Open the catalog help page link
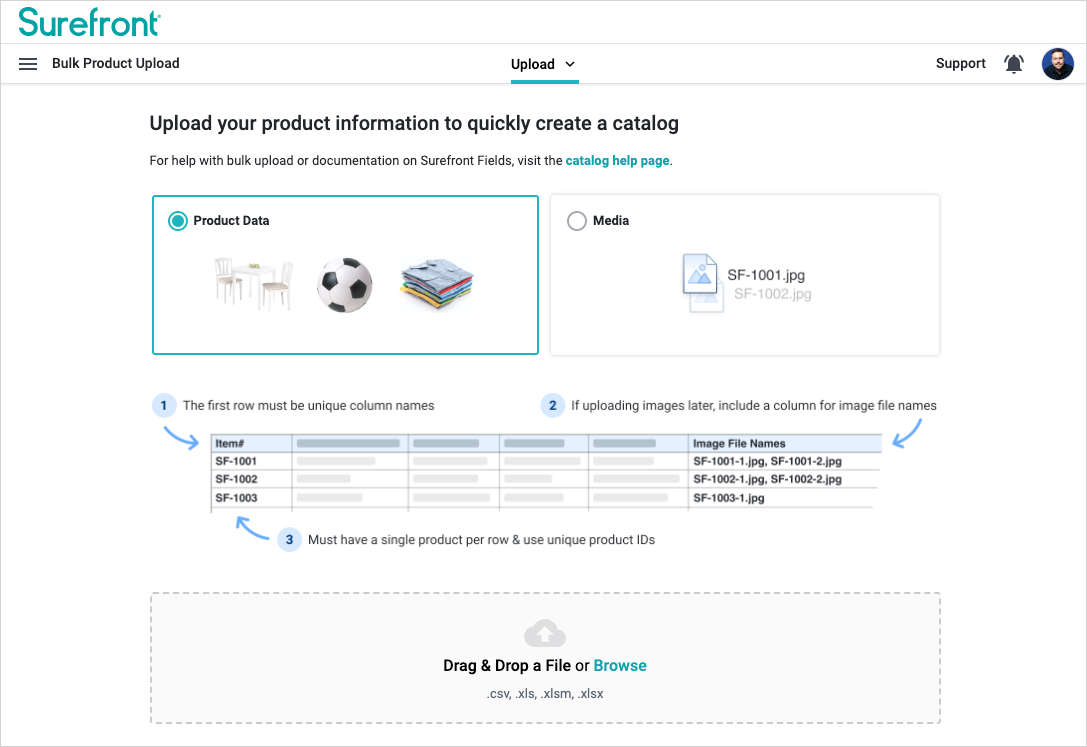The height and width of the screenshot is (747, 1087). [617, 160]
